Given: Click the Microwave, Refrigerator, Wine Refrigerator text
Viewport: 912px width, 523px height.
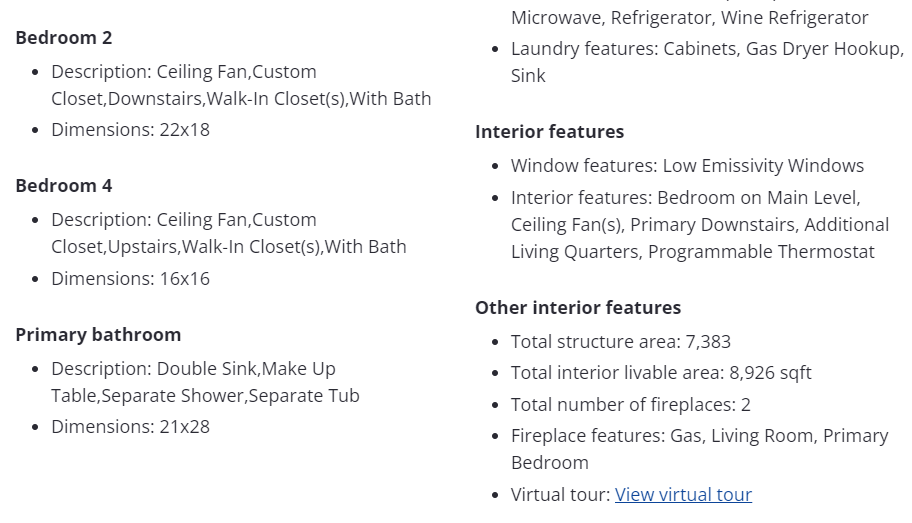Looking at the screenshot, I should point(689,18).
